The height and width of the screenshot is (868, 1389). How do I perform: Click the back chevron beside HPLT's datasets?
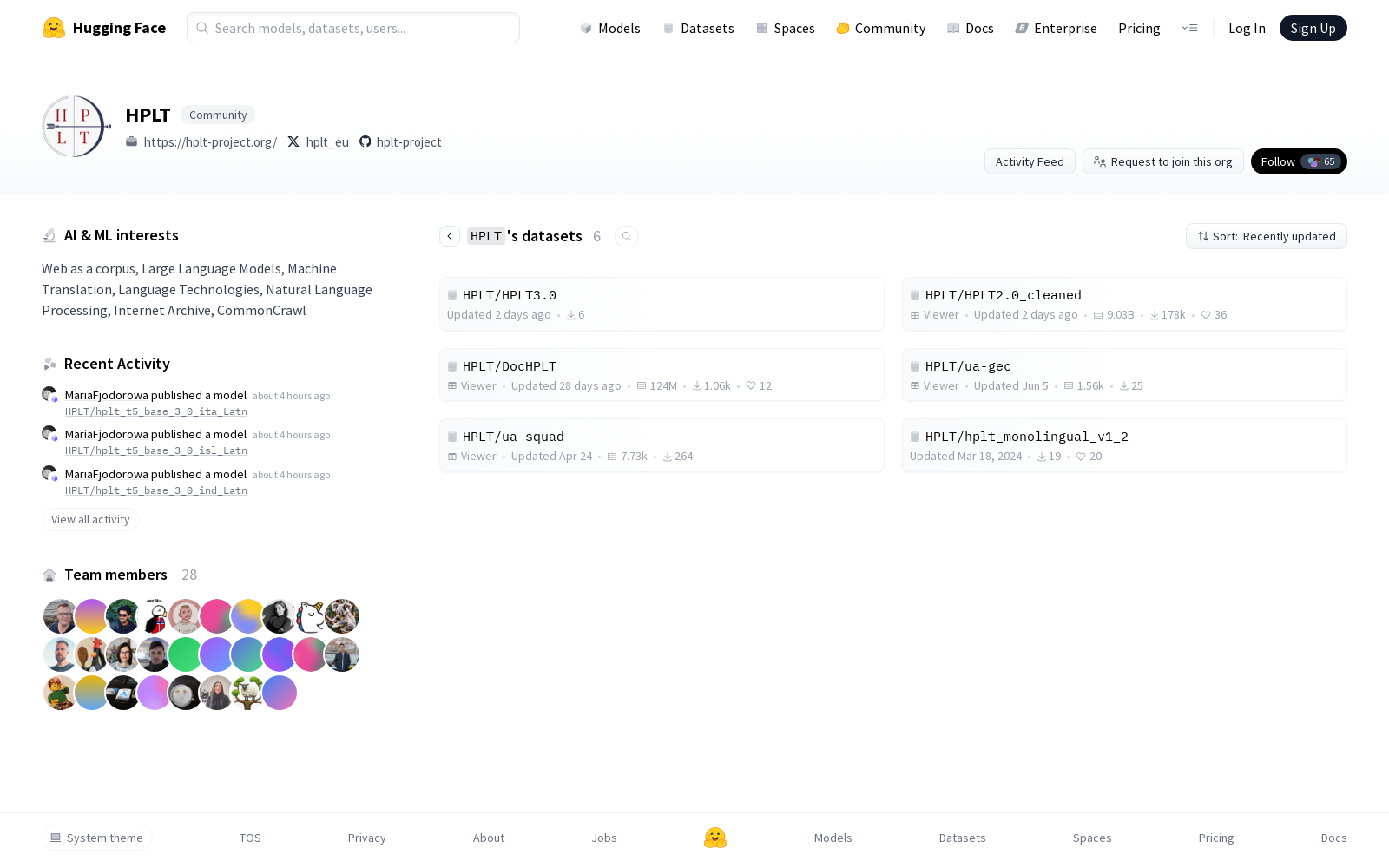[x=450, y=236]
